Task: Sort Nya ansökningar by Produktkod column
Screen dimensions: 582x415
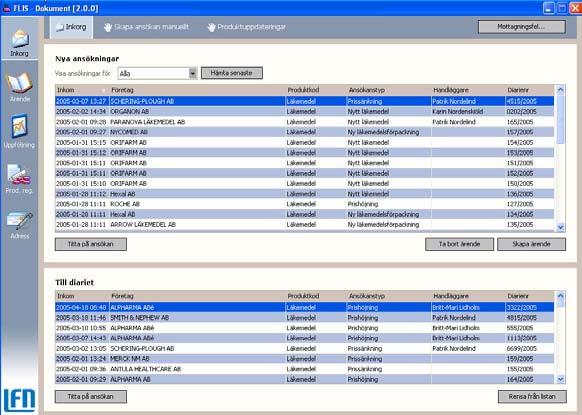Action: 315,90
